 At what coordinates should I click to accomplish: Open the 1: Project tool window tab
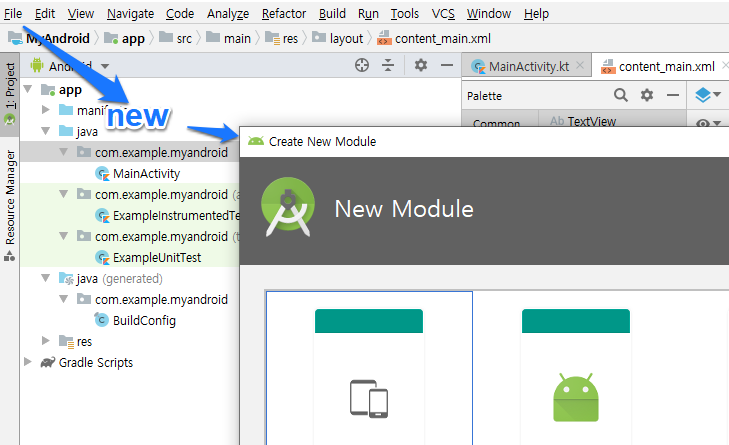[10, 94]
